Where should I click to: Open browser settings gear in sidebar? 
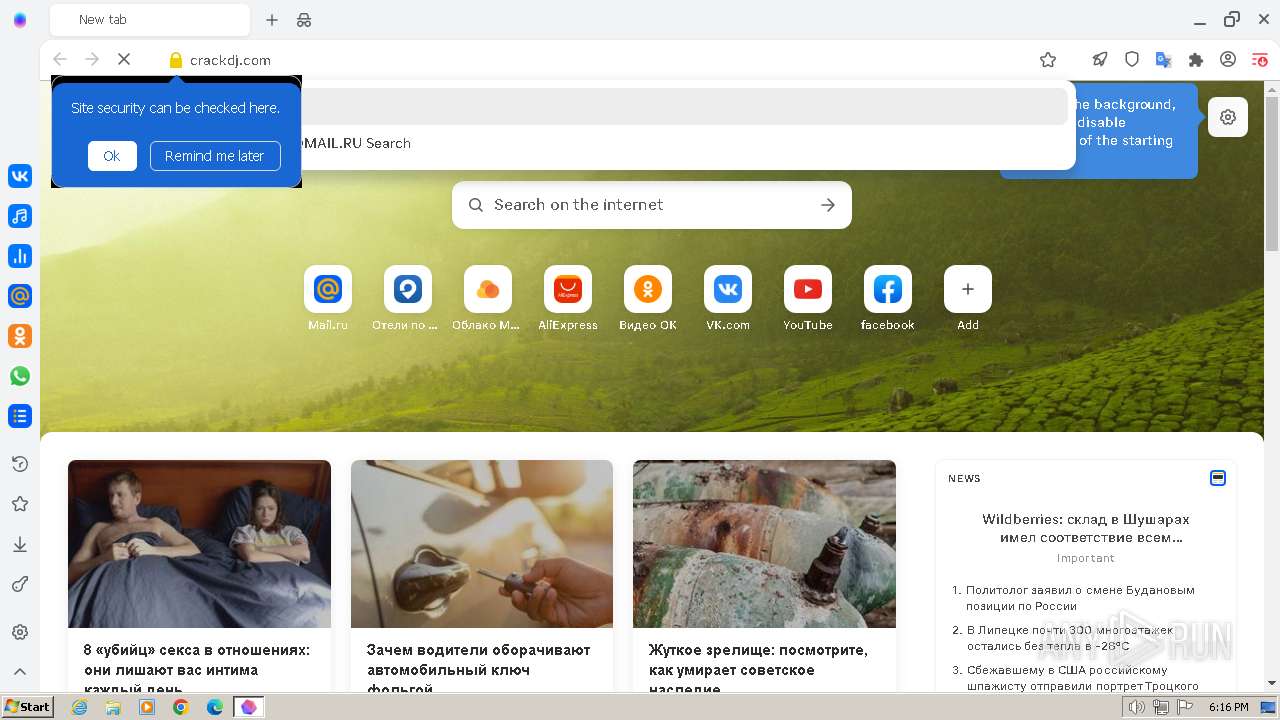point(20,632)
